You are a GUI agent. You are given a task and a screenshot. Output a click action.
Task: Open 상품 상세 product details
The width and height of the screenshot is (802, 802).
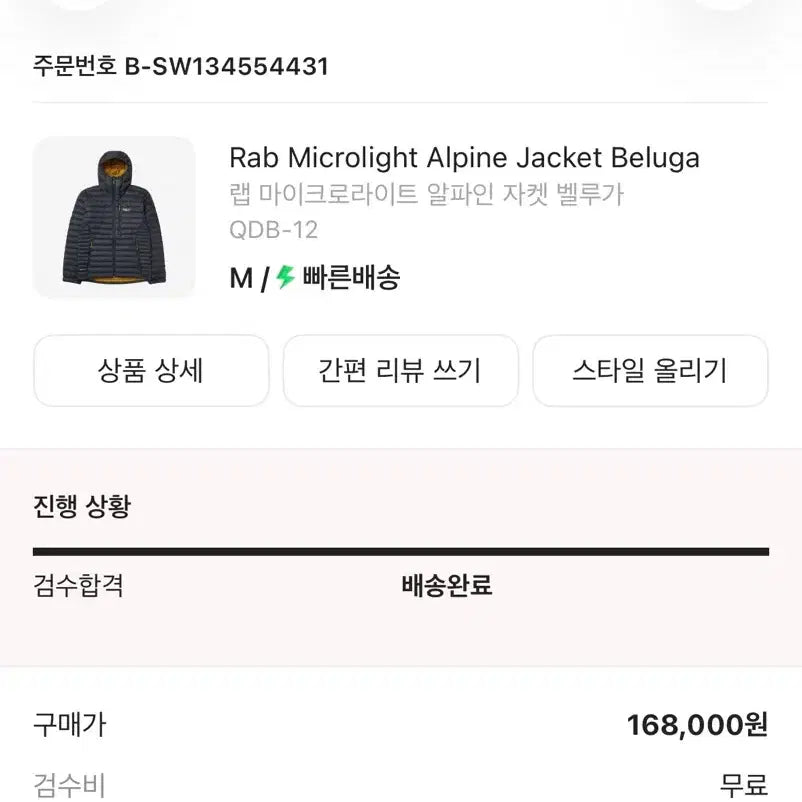pyautogui.click(x=151, y=371)
